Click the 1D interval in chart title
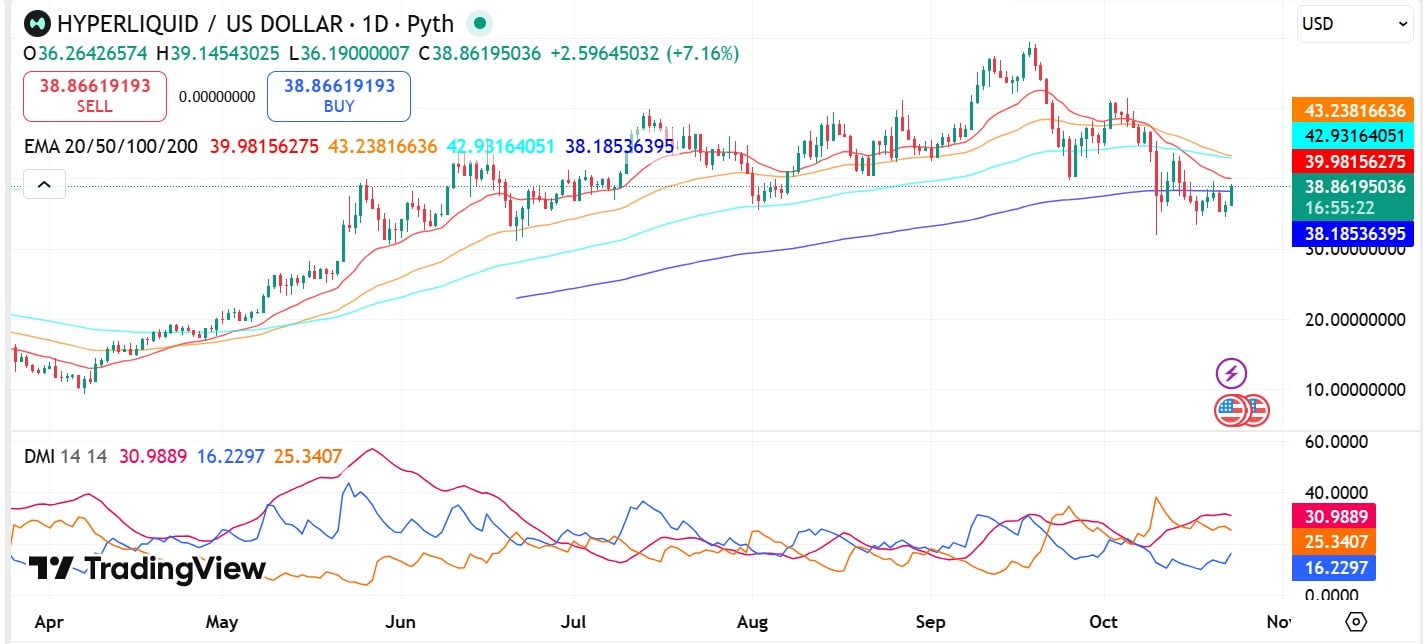 pos(357,23)
